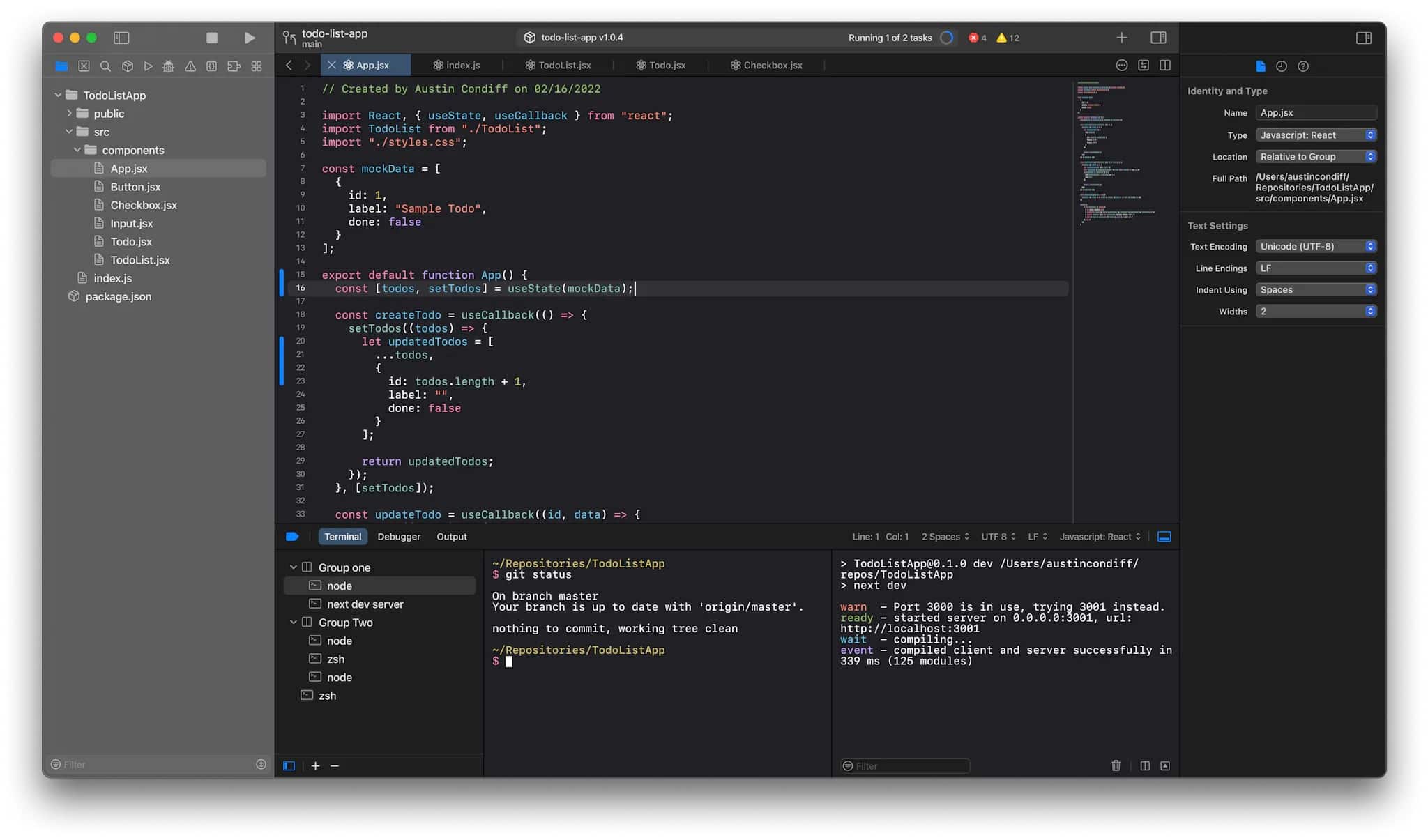
Task: Click the Name field containing App.jsx
Action: pyautogui.click(x=1316, y=113)
